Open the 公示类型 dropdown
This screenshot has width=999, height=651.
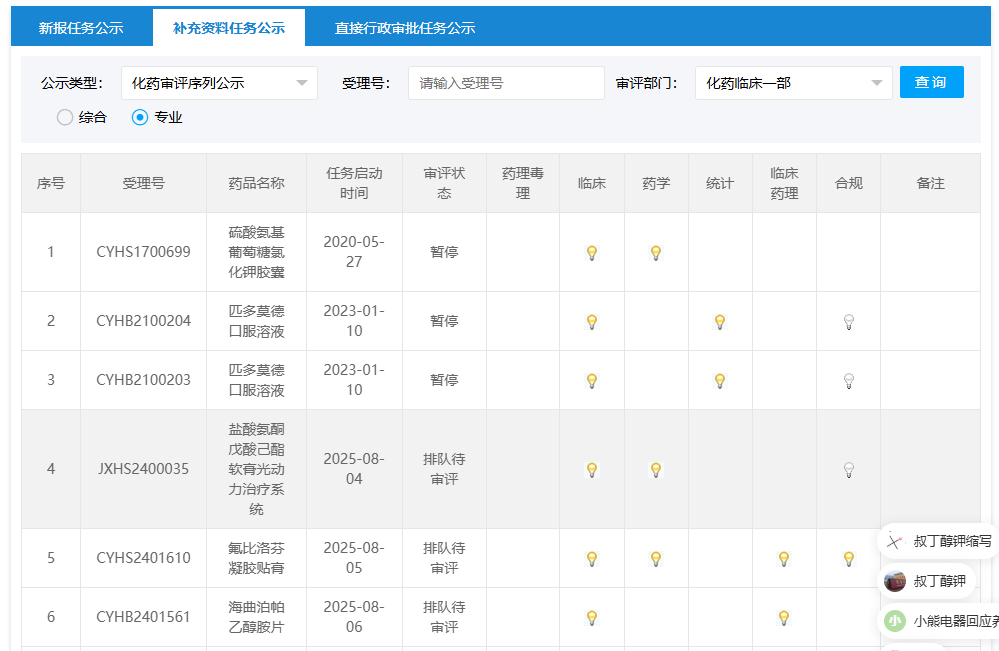coord(219,83)
